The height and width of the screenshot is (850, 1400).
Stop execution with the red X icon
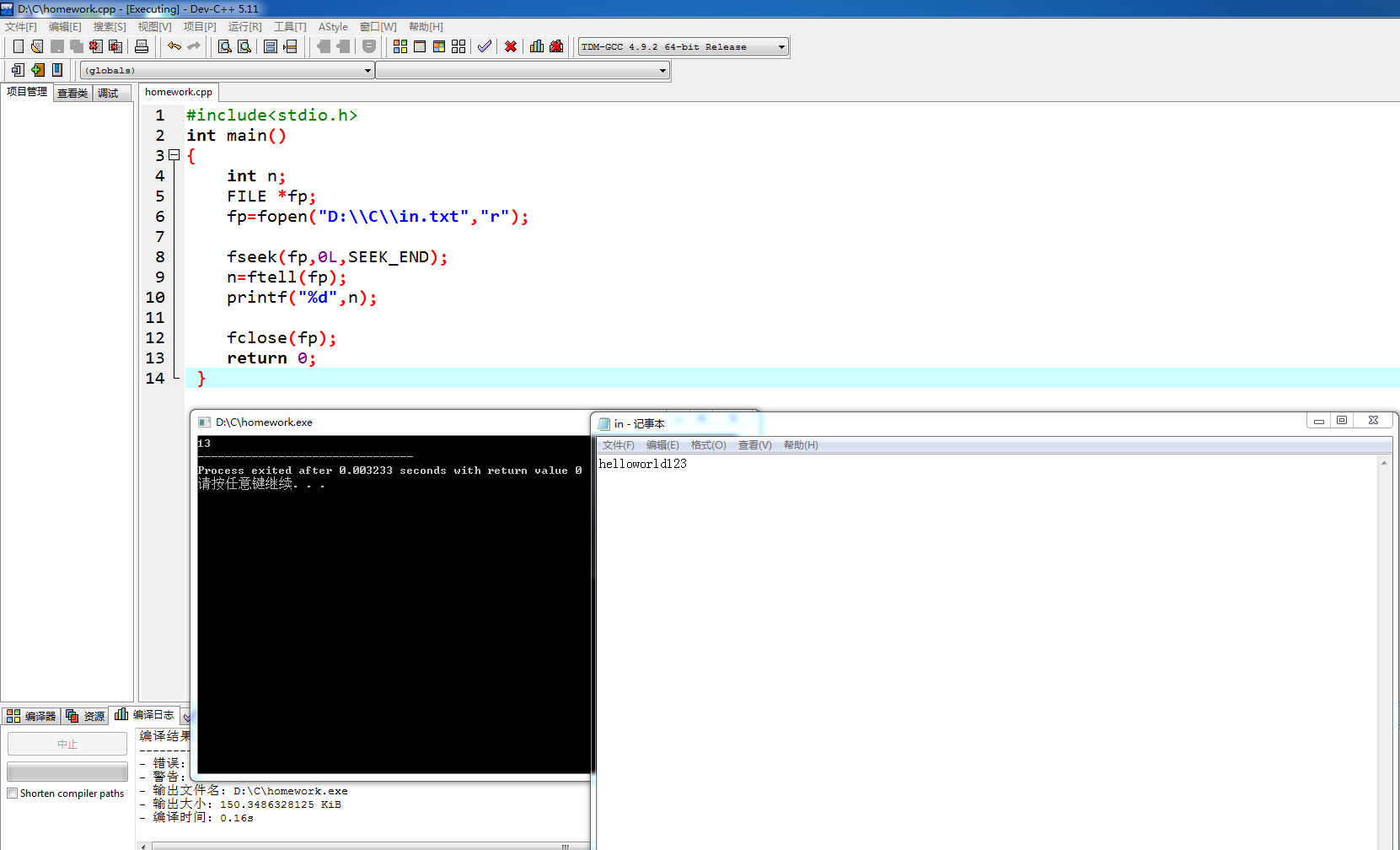tap(511, 46)
